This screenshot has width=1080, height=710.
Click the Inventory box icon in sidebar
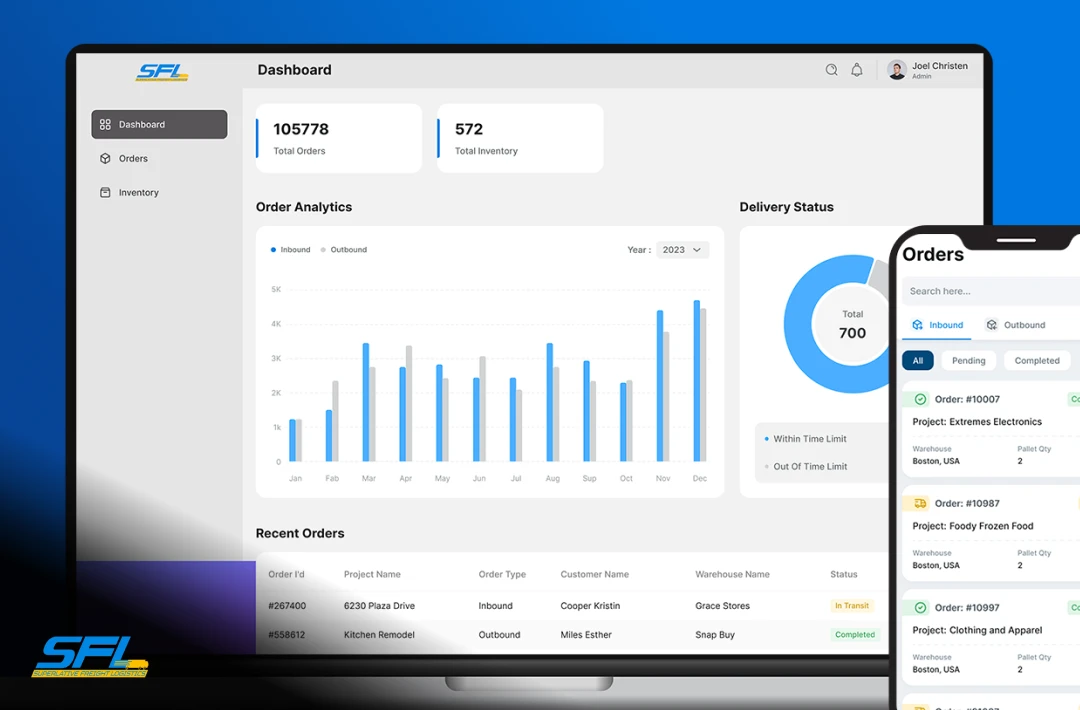tap(105, 193)
